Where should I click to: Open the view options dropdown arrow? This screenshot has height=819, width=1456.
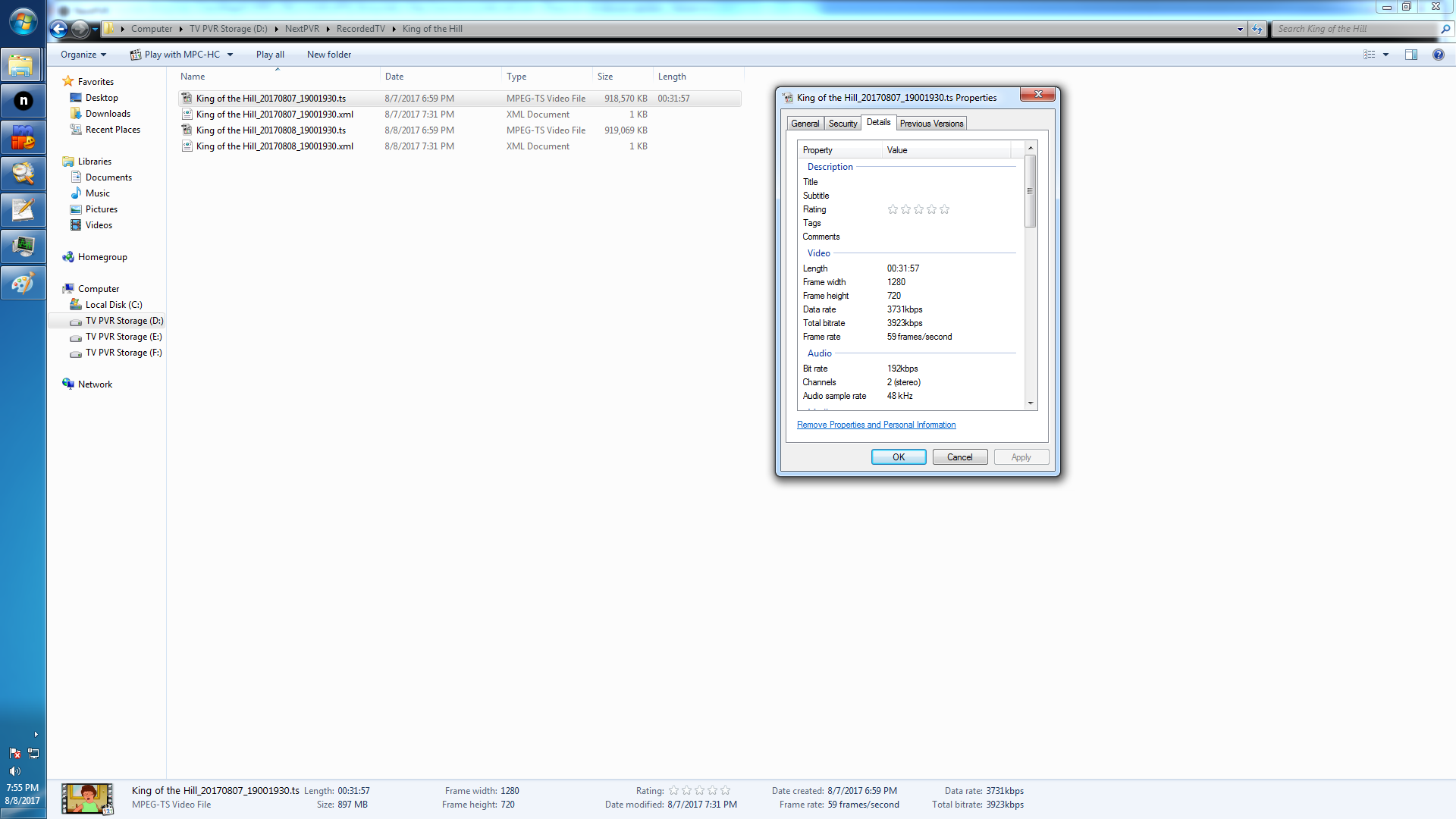[x=1385, y=55]
